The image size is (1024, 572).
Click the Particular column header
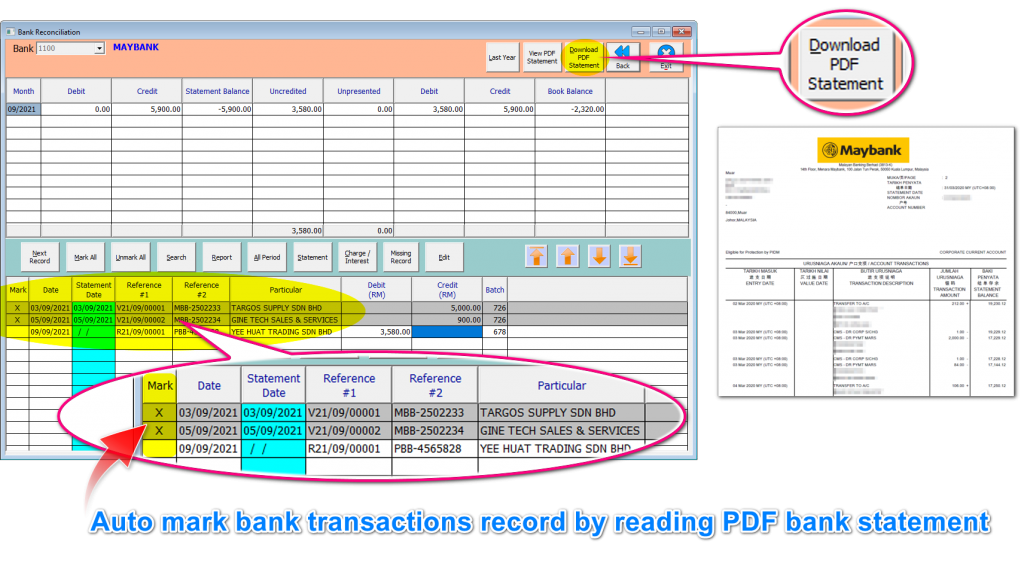click(x=285, y=290)
